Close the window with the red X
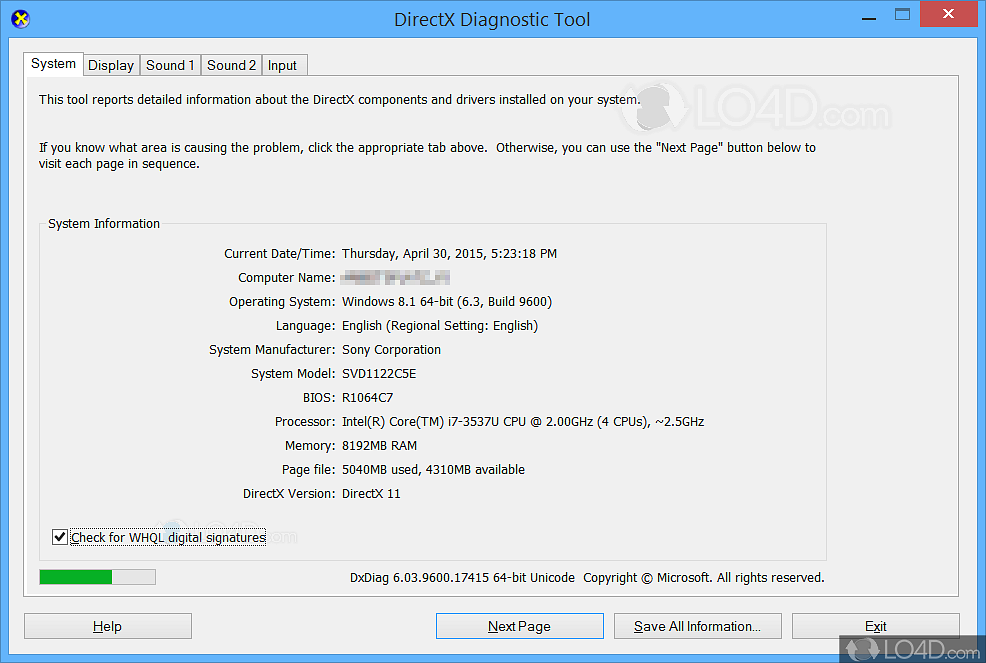The width and height of the screenshot is (986, 663). click(x=949, y=15)
